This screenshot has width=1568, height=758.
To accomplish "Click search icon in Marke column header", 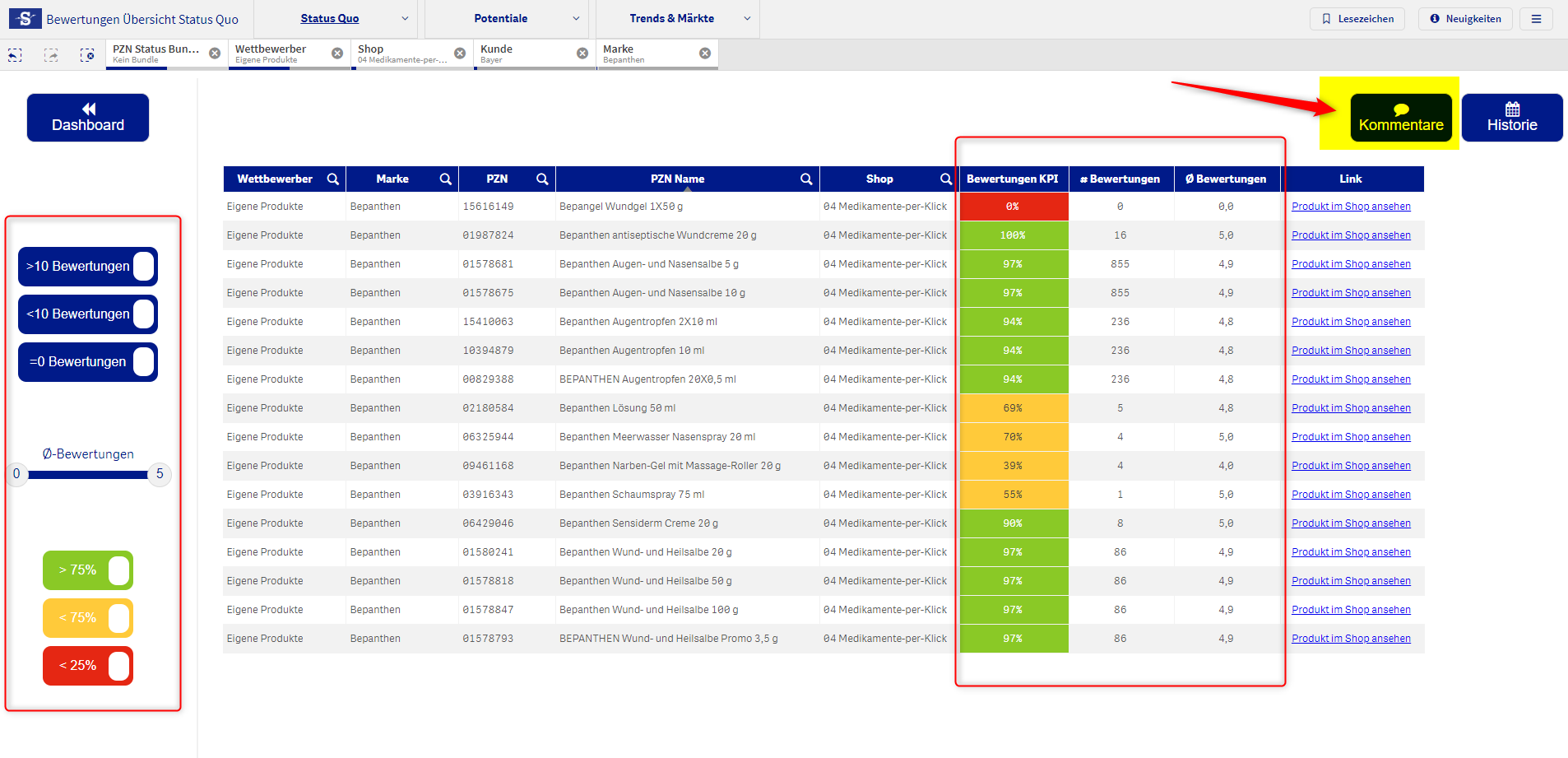I will [x=445, y=179].
